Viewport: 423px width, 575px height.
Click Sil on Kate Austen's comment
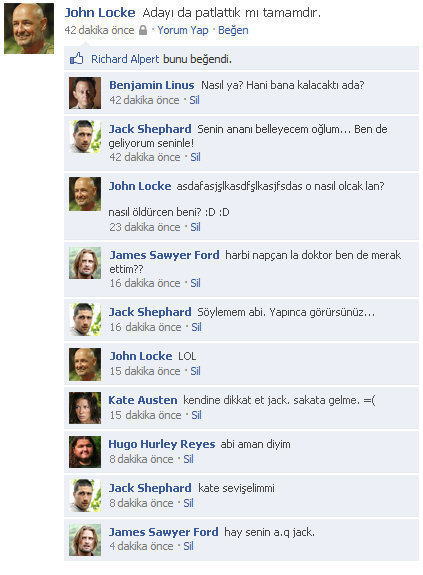196,415
